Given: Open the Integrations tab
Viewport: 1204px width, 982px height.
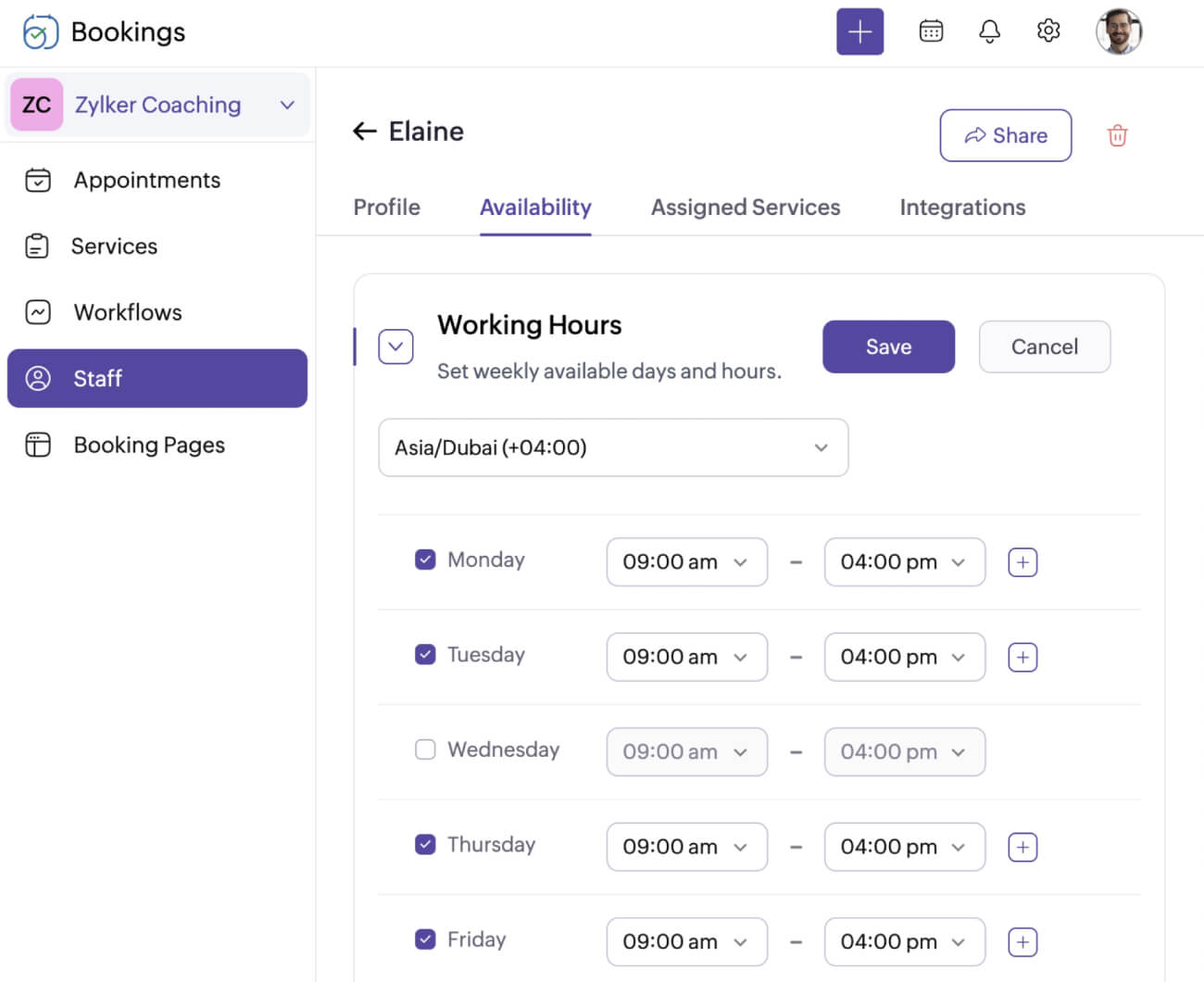Looking at the screenshot, I should pos(962,208).
